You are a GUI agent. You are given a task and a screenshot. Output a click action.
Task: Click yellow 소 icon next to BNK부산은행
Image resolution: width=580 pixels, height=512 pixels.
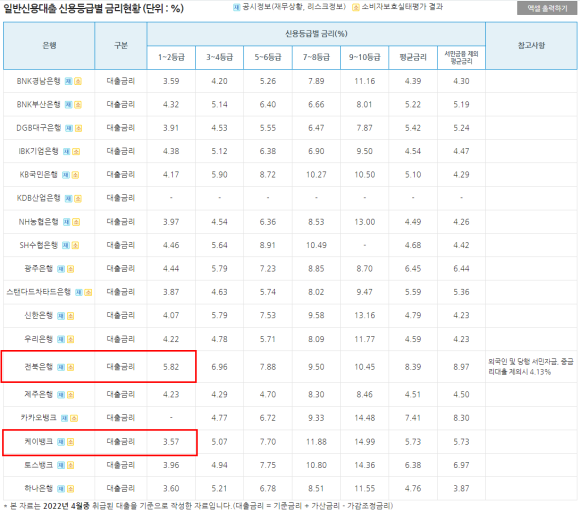[x=78, y=105]
